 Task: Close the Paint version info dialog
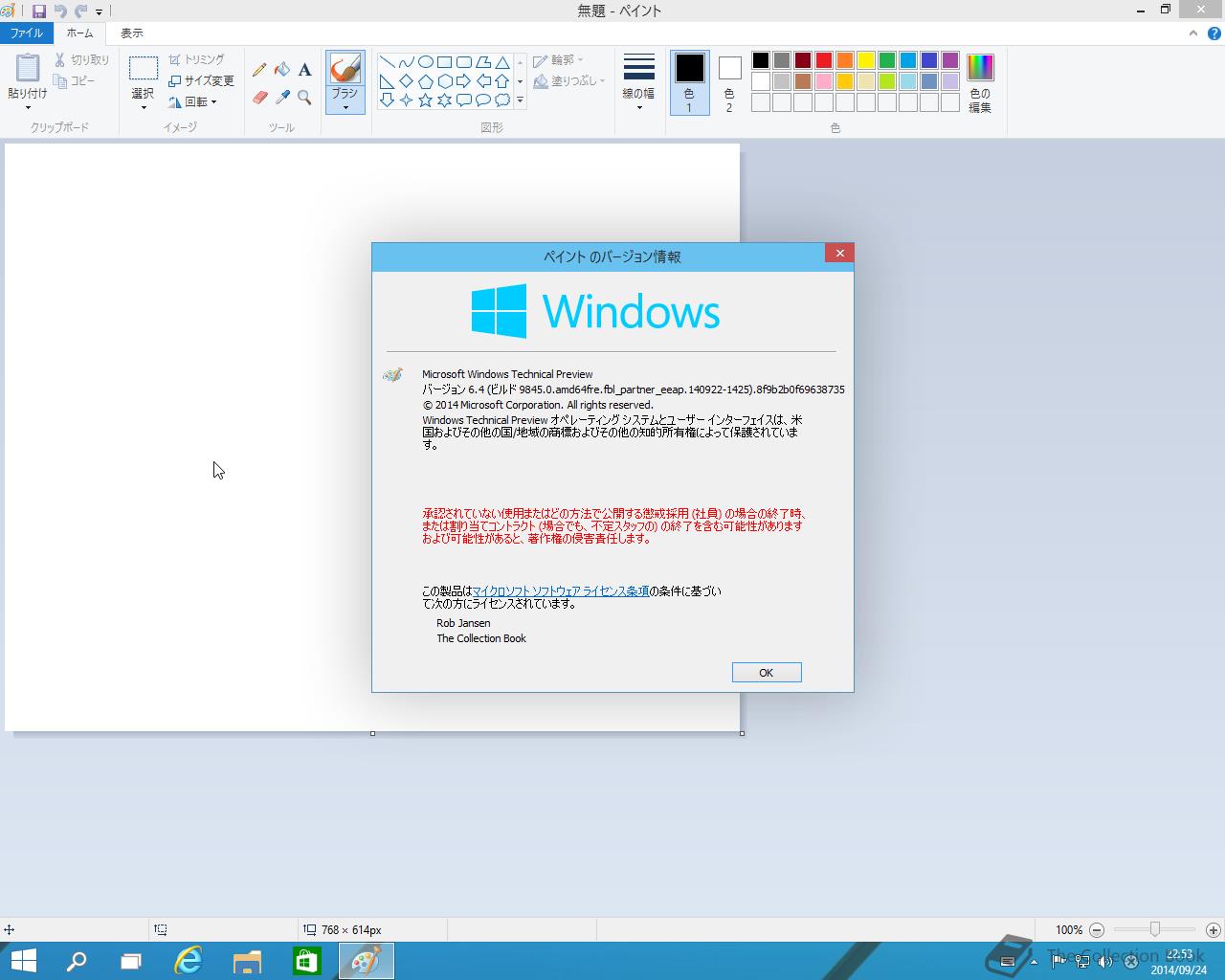click(x=839, y=253)
